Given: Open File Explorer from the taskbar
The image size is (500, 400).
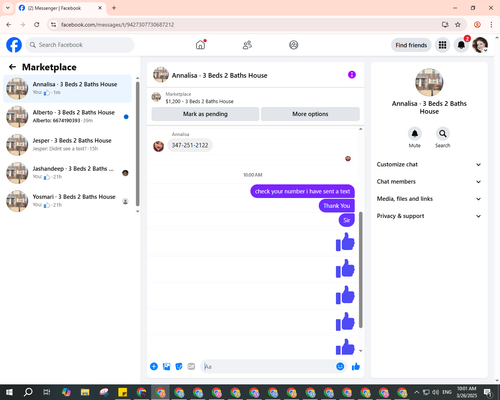Looking at the screenshot, I should point(85,392).
